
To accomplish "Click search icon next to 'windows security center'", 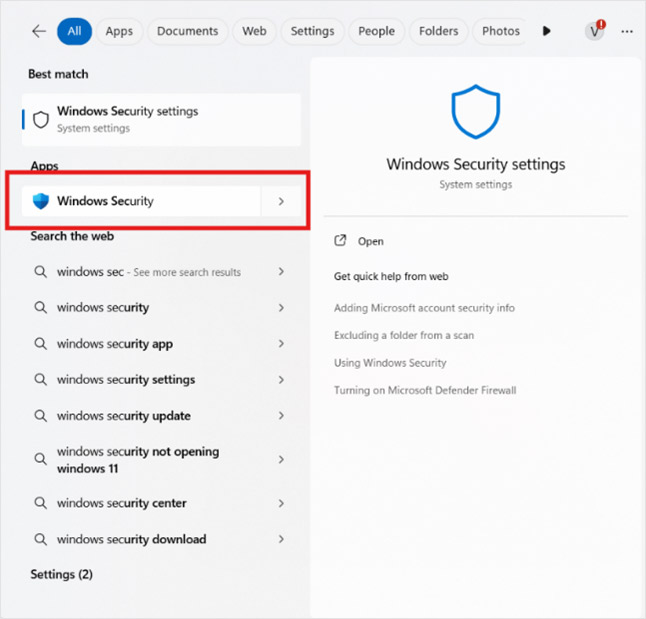I will point(40,503).
